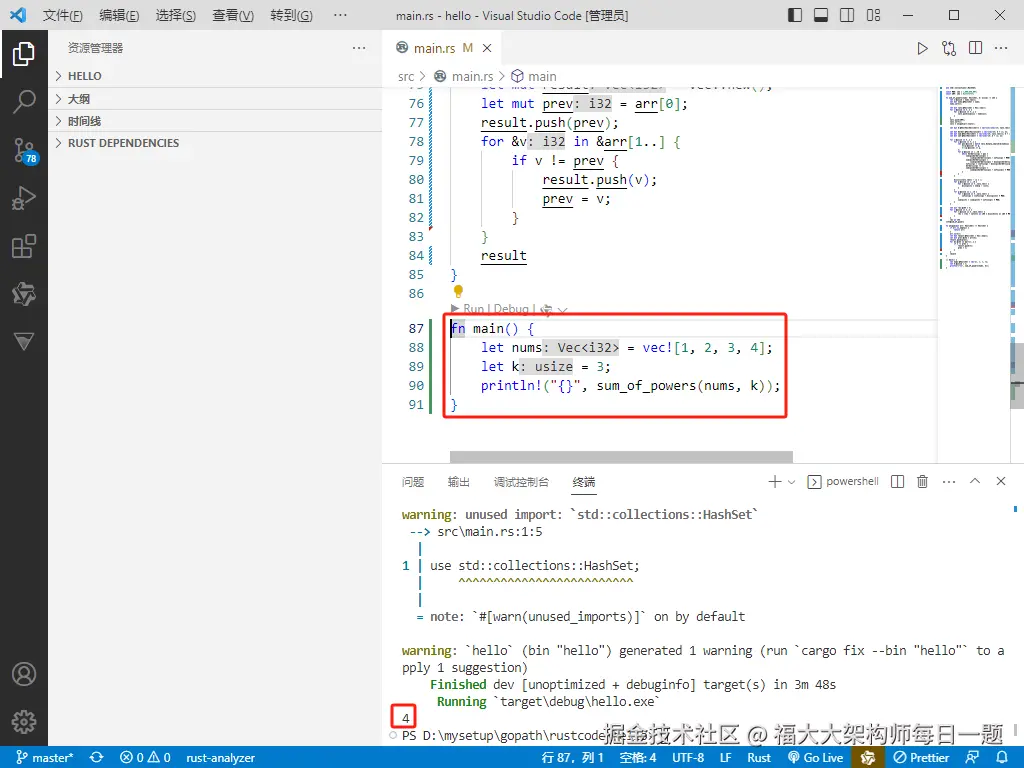Expand the RUST DEPENDENCIES section
The height and width of the screenshot is (768, 1024).
coord(216,143)
